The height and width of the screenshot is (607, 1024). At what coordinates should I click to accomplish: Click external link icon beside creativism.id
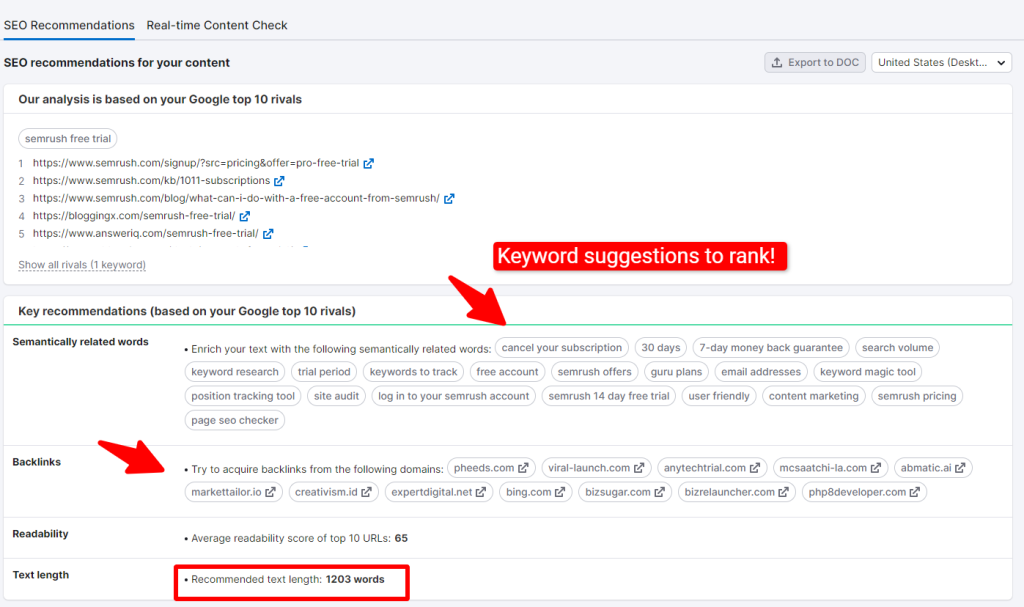tap(366, 492)
